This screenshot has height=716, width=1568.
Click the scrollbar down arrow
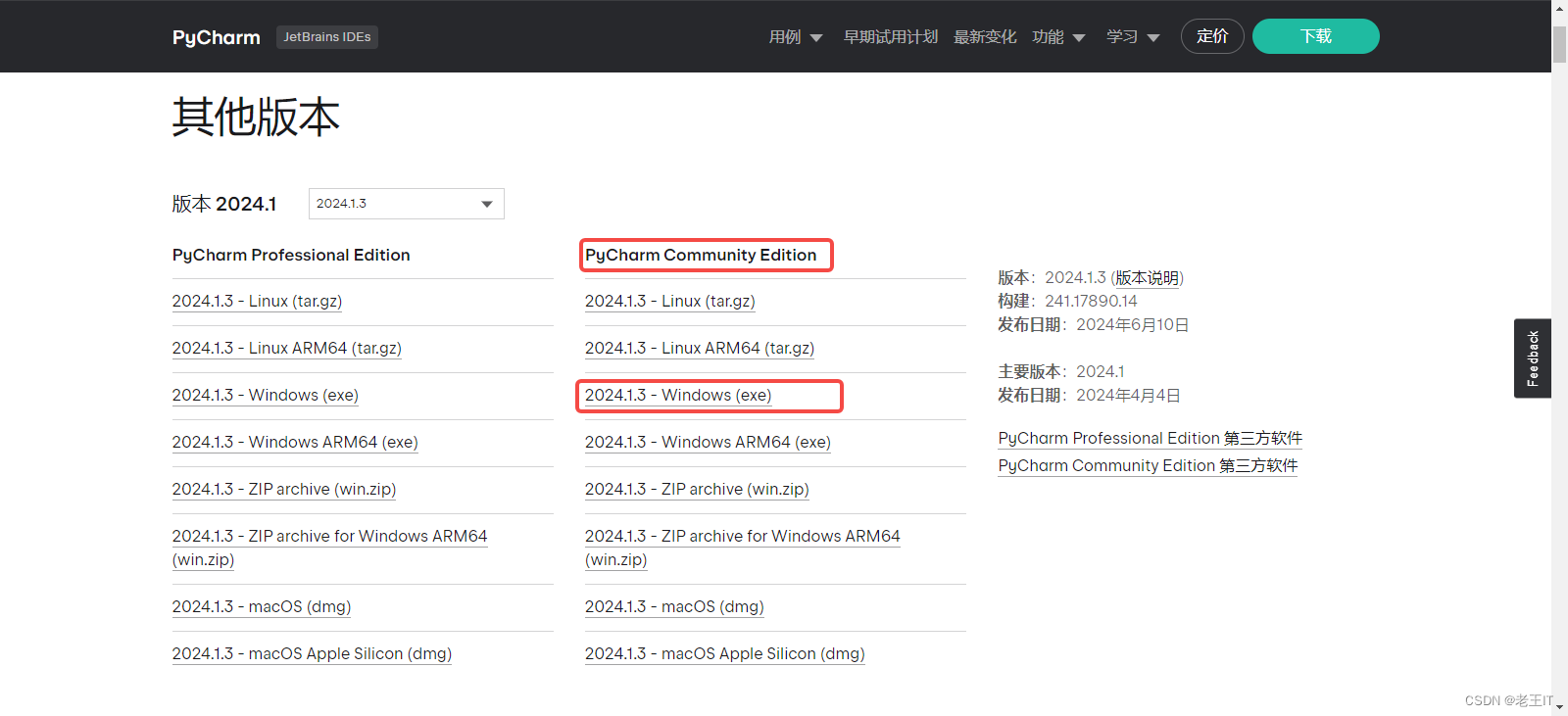(1559, 707)
